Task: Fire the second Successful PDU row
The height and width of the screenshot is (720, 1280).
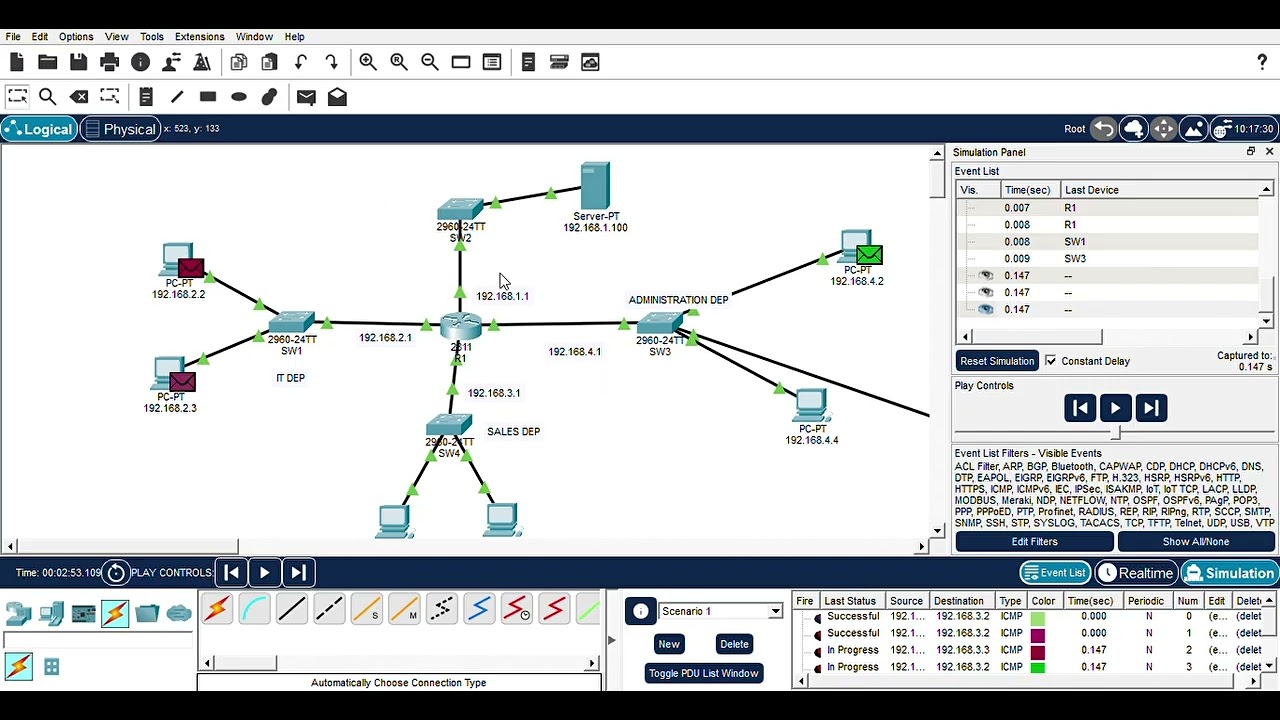Action: click(x=818, y=634)
